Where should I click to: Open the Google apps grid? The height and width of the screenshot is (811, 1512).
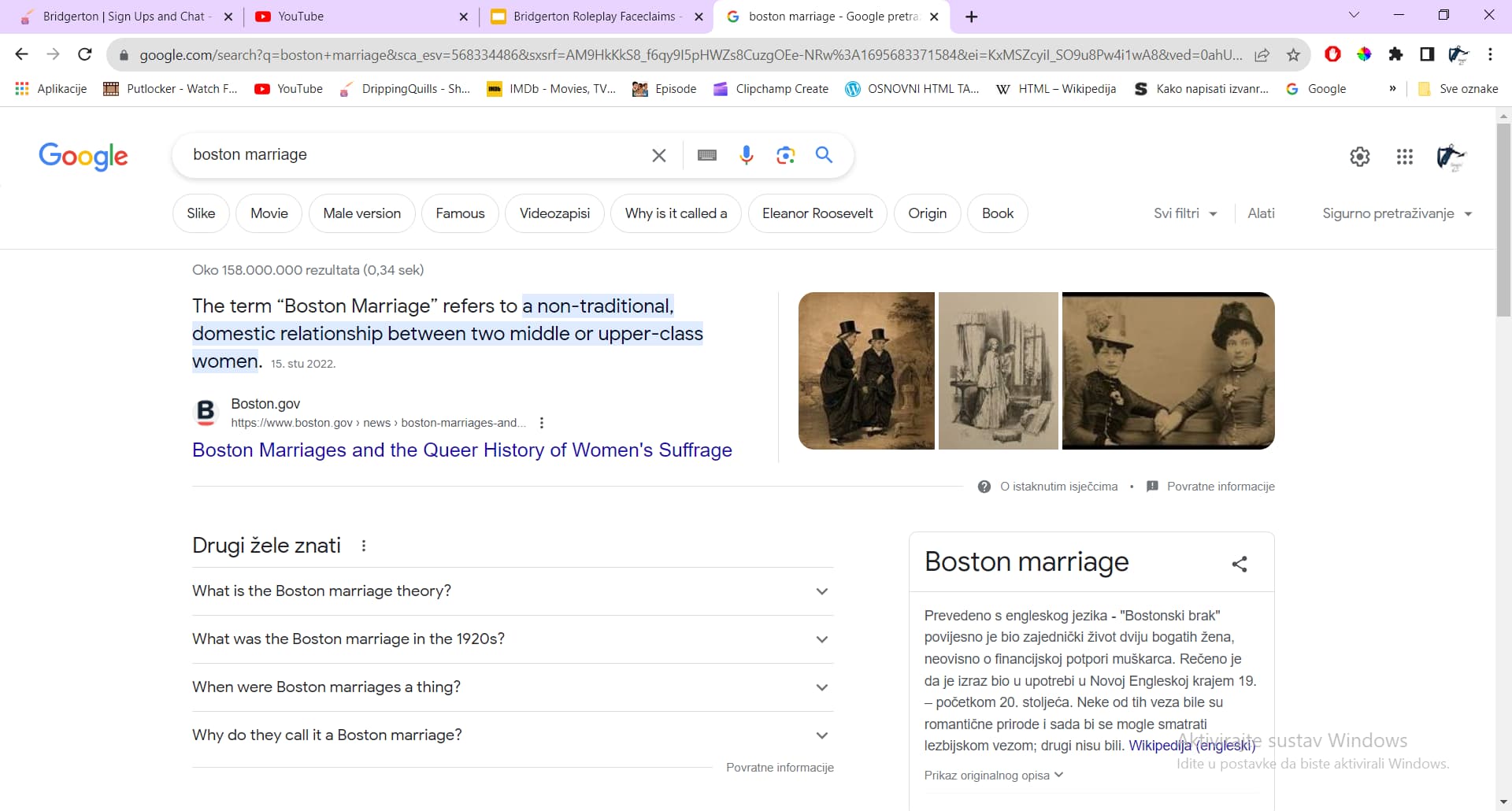pyautogui.click(x=1405, y=157)
